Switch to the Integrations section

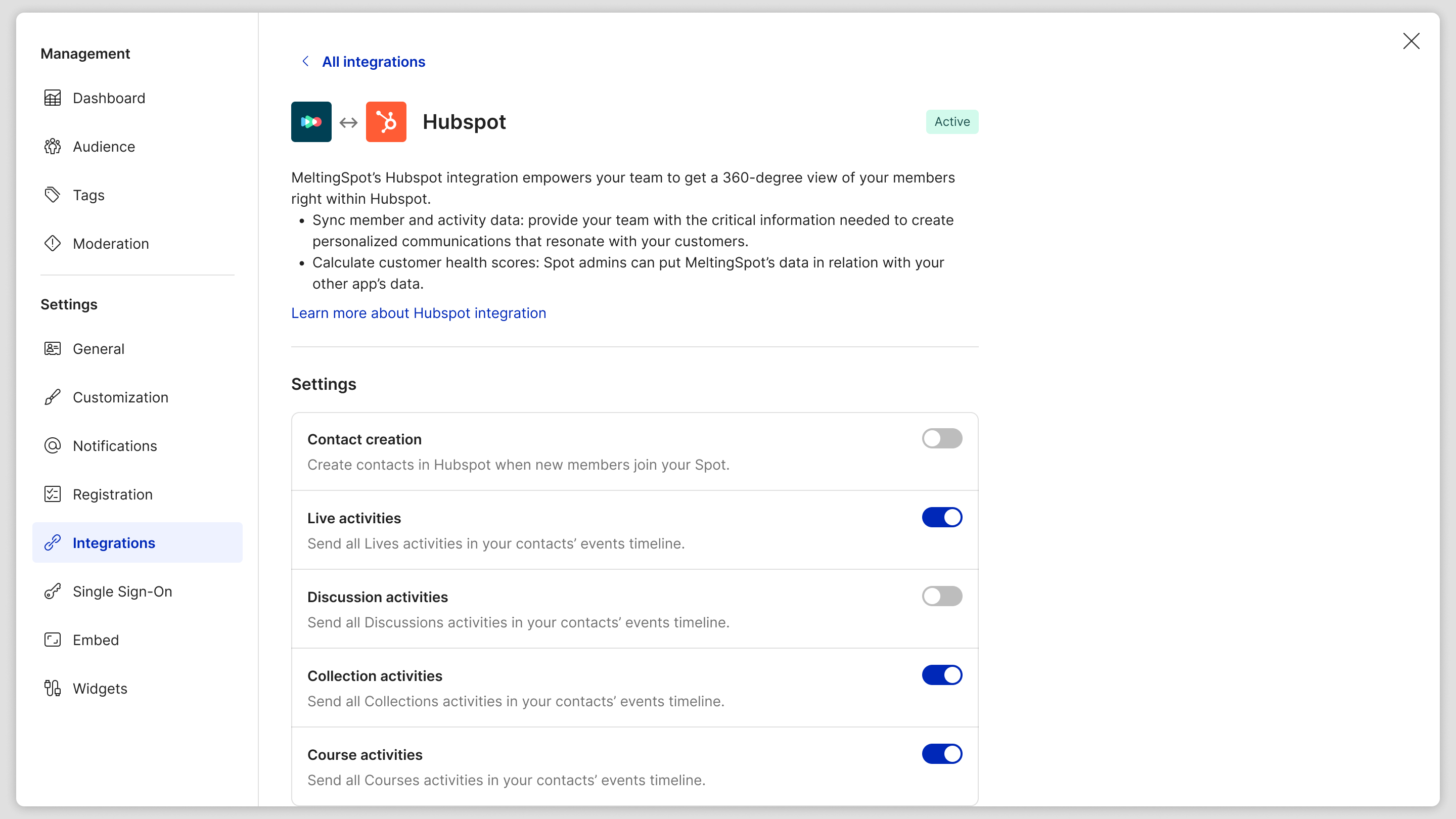[114, 542]
